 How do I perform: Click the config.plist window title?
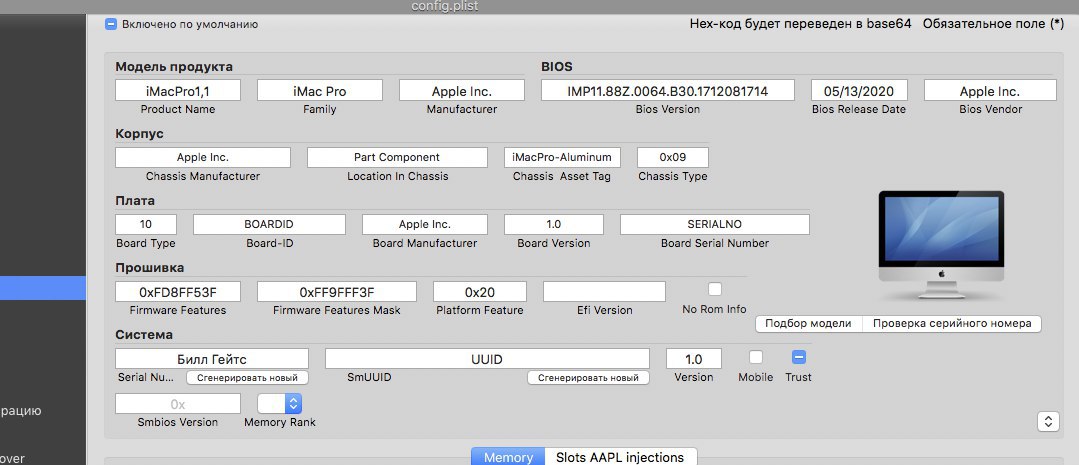click(445, 6)
